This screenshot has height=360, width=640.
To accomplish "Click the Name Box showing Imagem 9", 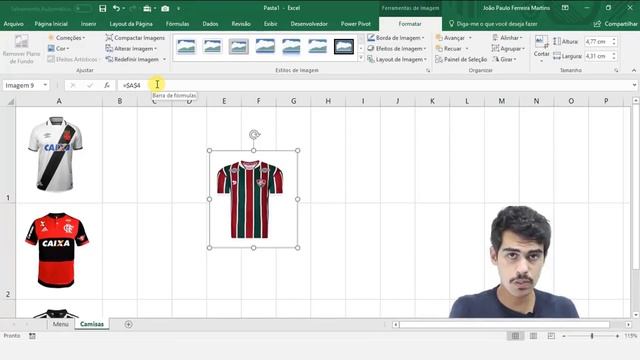I will point(25,85).
